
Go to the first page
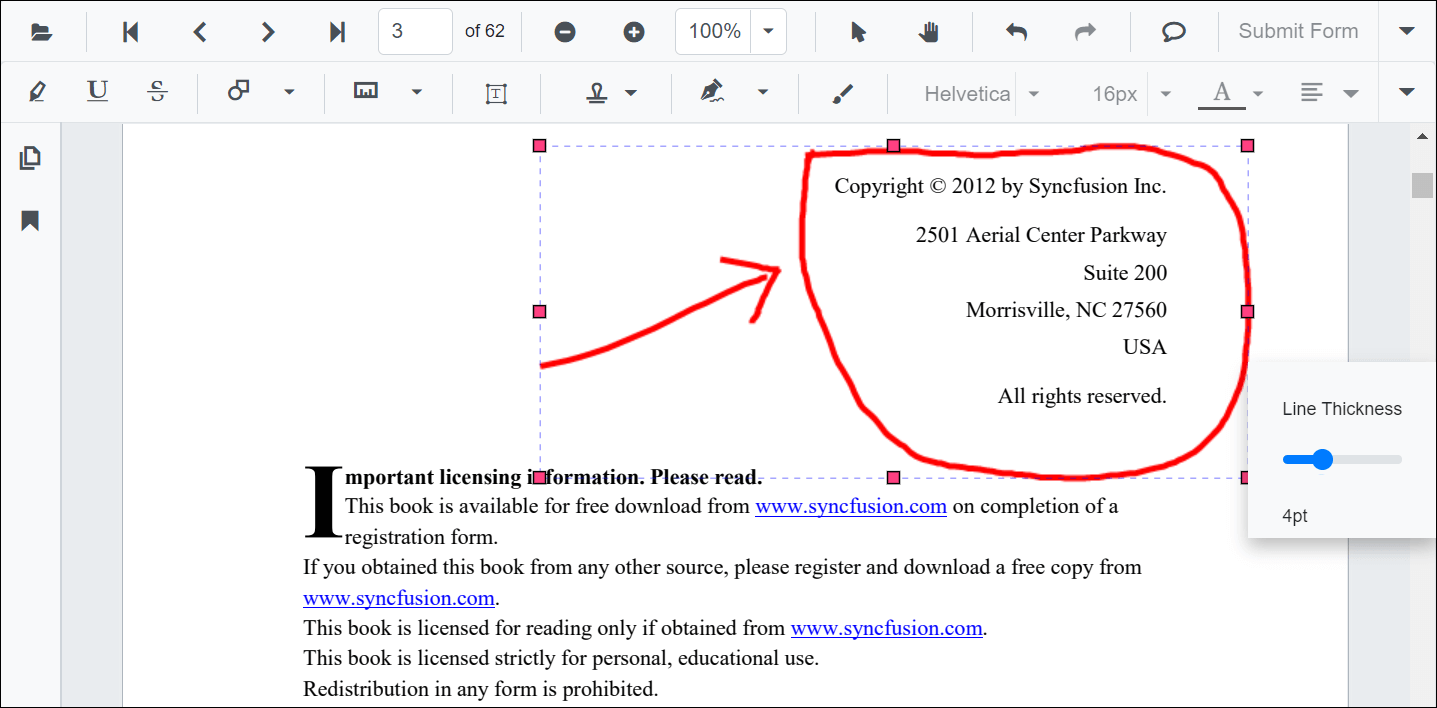[x=130, y=32]
